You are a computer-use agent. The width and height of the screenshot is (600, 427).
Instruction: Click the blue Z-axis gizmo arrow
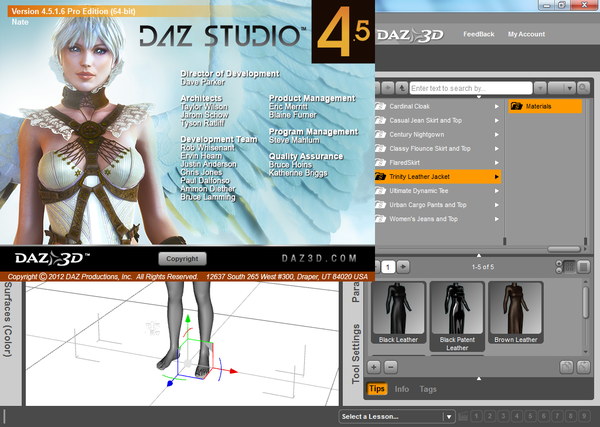point(170,383)
